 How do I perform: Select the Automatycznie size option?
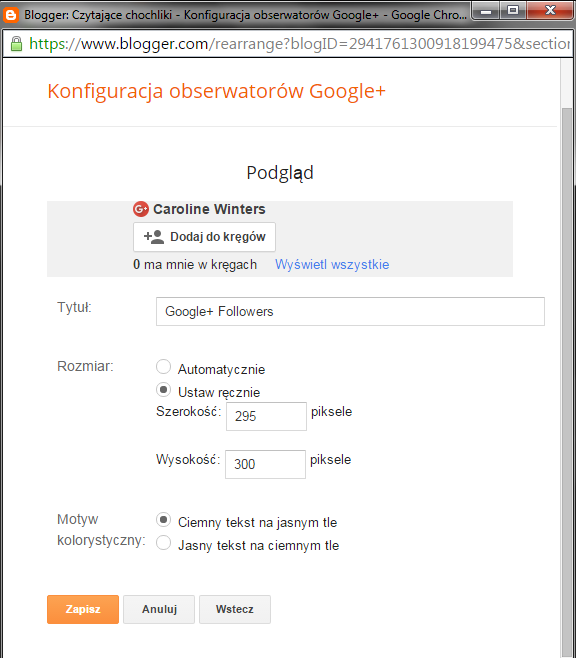tap(163, 367)
